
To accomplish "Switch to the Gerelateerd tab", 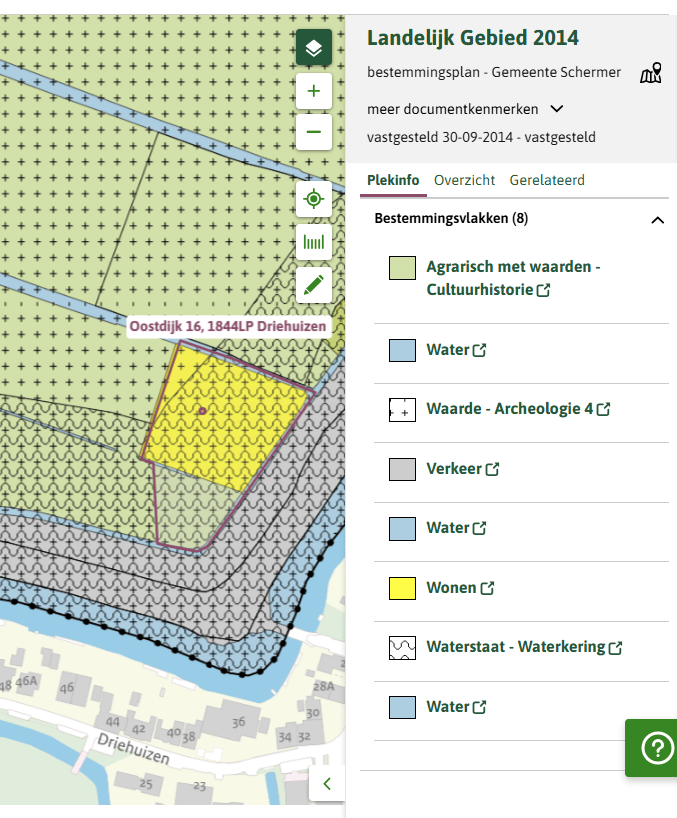I will [x=547, y=181].
